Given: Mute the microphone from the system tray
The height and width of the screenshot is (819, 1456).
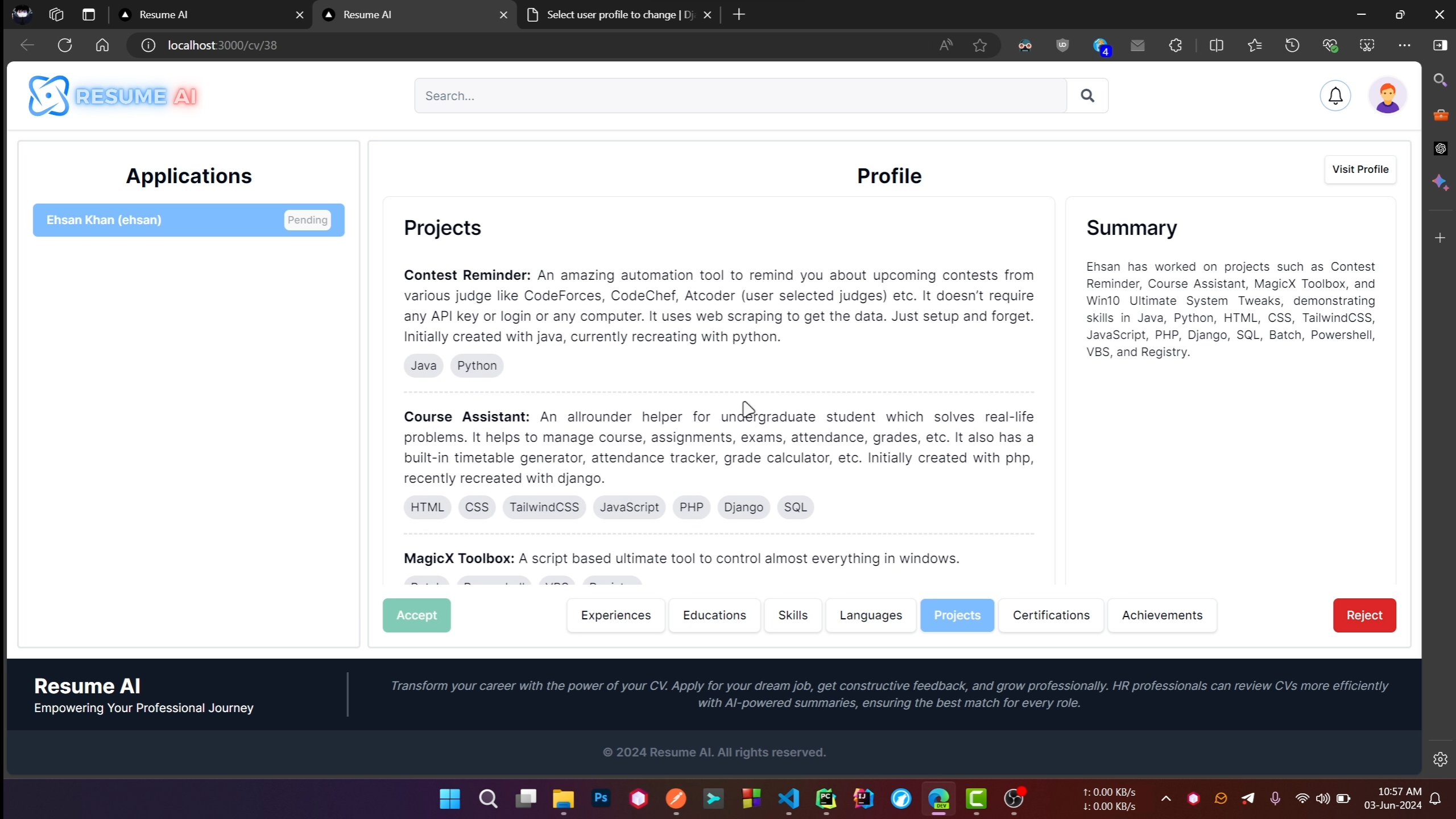Looking at the screenshot, I should click(1275, 799).
